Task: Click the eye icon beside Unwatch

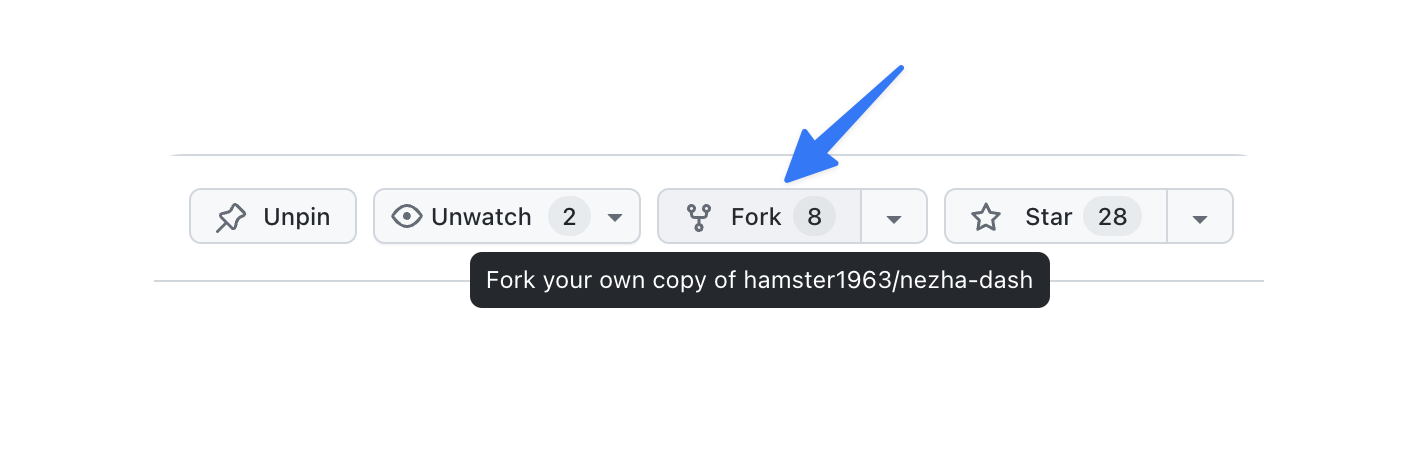Action: (406, 216)
